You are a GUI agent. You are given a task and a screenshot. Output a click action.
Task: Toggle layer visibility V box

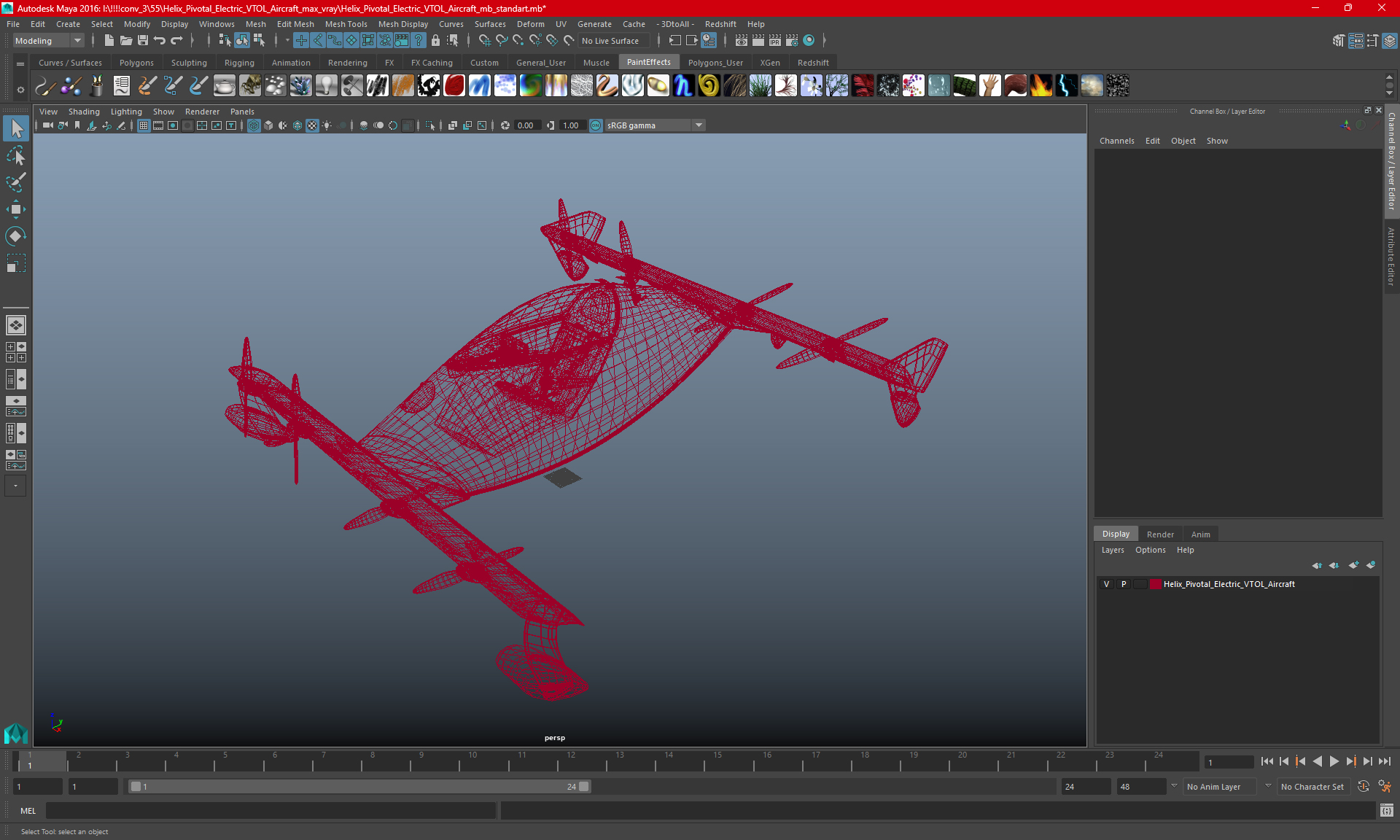pyautogui.click(x=1106, y=584)
